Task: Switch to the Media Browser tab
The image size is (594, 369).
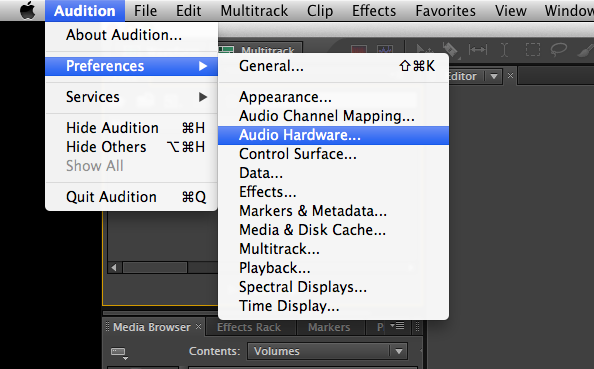Action: [152, 327]
